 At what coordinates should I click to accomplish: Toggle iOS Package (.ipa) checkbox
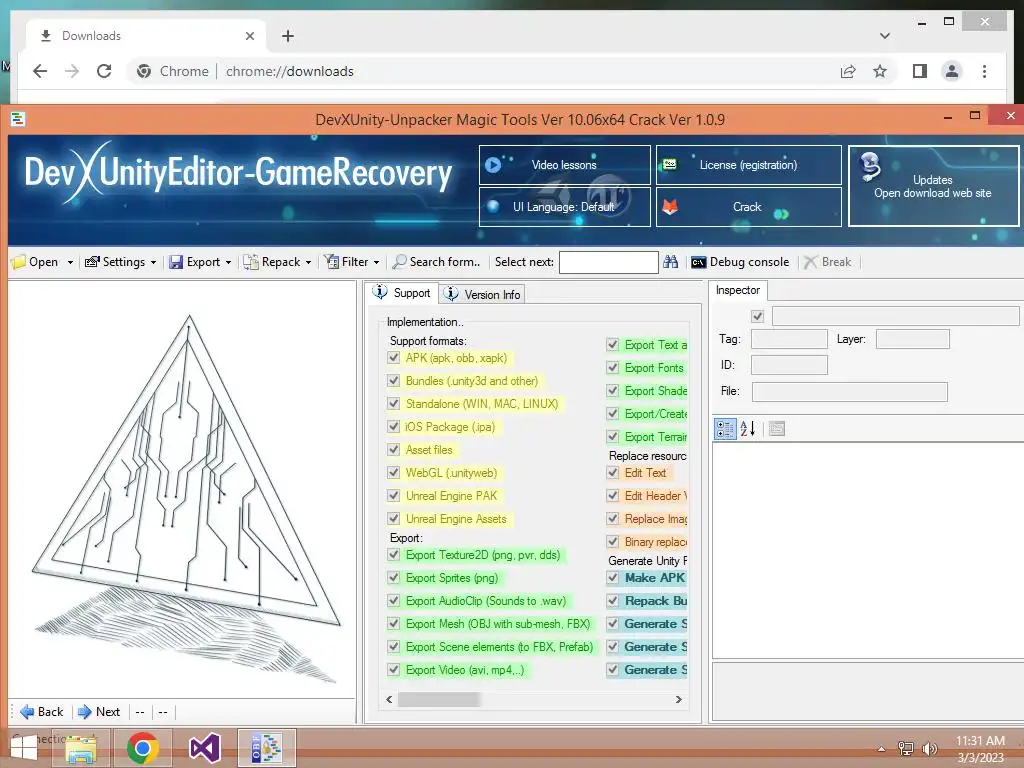pos(393,426)
